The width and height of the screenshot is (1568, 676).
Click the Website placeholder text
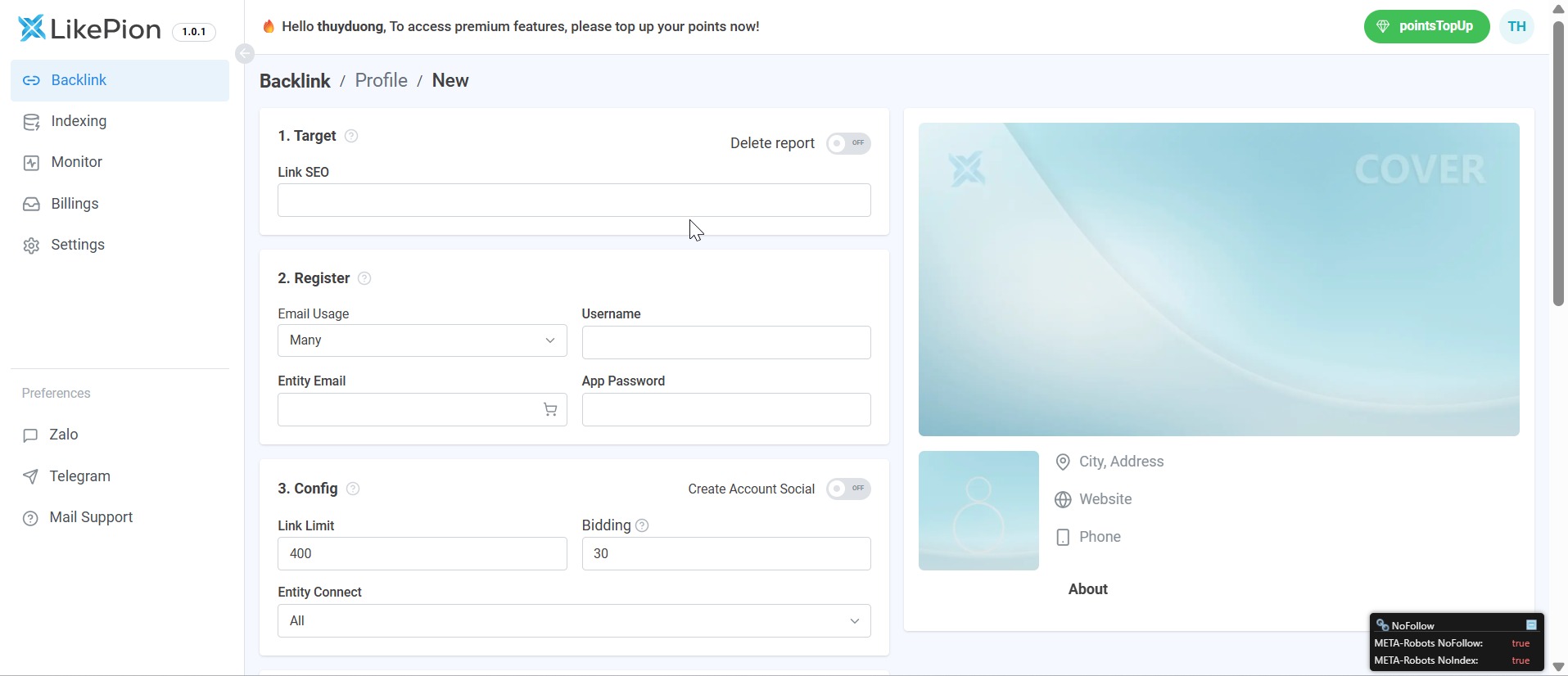pyautogui.click(x=1105, y=499)
